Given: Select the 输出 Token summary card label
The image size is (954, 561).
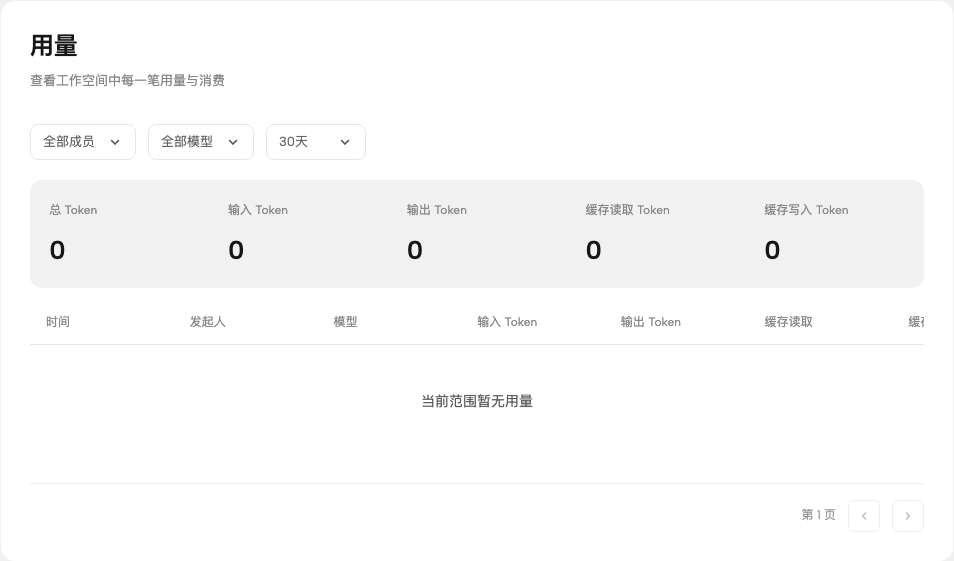Looking at the screenshot, I should [x=437, y=210].
